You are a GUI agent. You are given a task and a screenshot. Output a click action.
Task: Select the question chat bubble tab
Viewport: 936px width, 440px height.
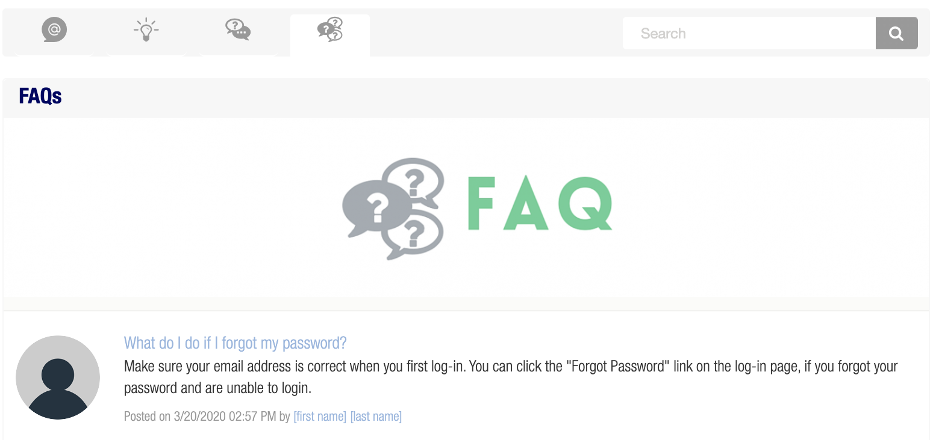(x=238, y=29)
